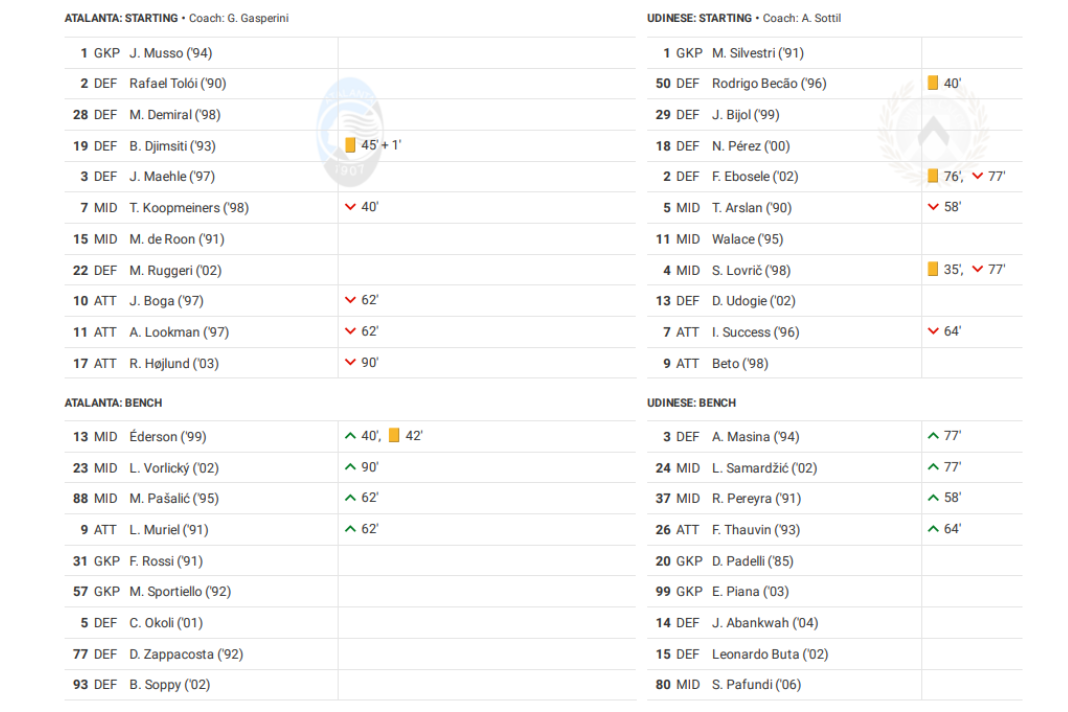Select the Udinese: Starting section heading
This screenshot has width=1068, height=712.
tap(700, 18)
